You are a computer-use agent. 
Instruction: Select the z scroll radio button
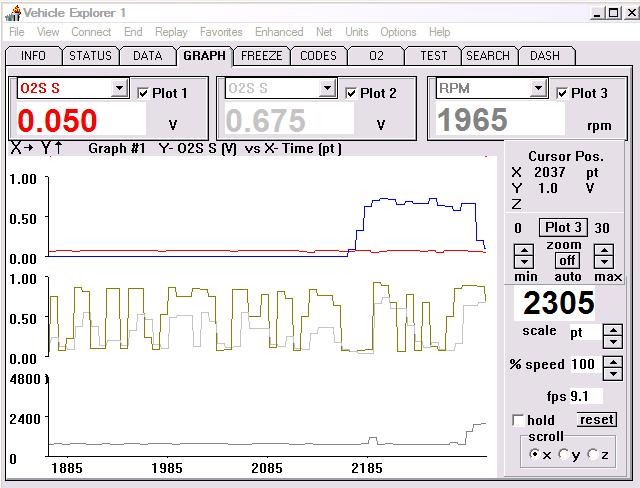click(593, 455)
